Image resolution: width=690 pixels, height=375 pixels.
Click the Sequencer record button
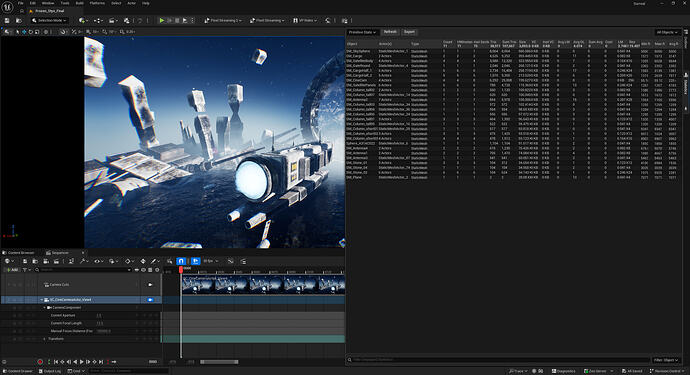[40, 362]
